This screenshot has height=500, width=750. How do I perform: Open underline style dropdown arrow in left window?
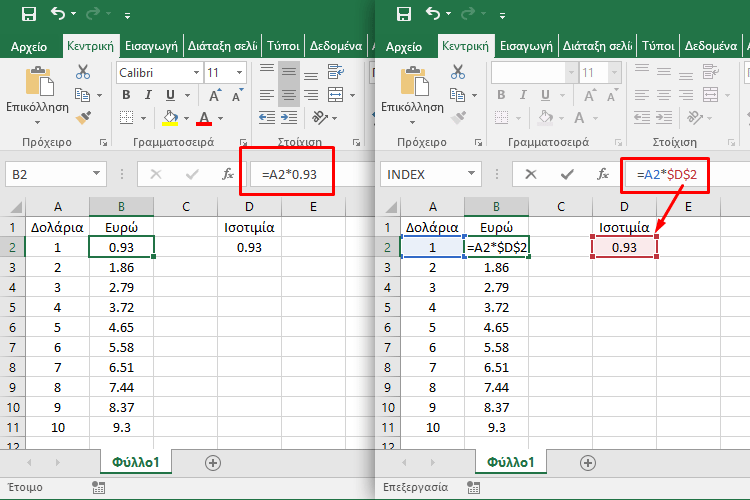click(187, 95)
